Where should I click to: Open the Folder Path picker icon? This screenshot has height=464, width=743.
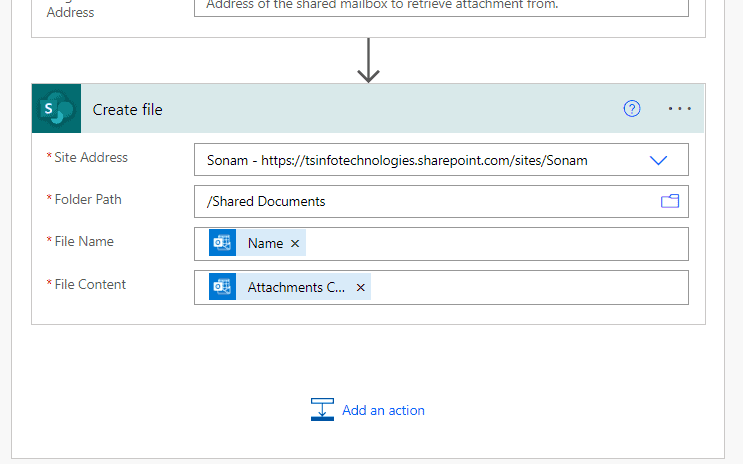(670, 201)
